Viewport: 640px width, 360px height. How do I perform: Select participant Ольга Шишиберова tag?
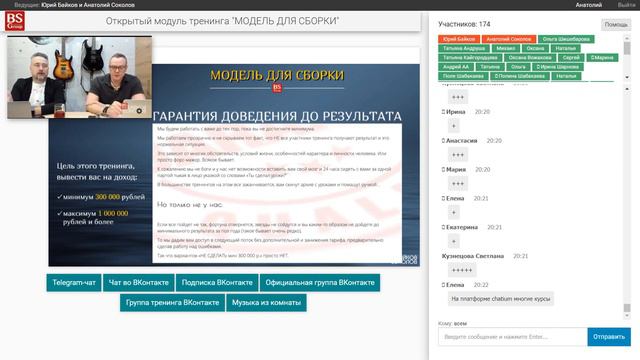click(x=566, y=39)
